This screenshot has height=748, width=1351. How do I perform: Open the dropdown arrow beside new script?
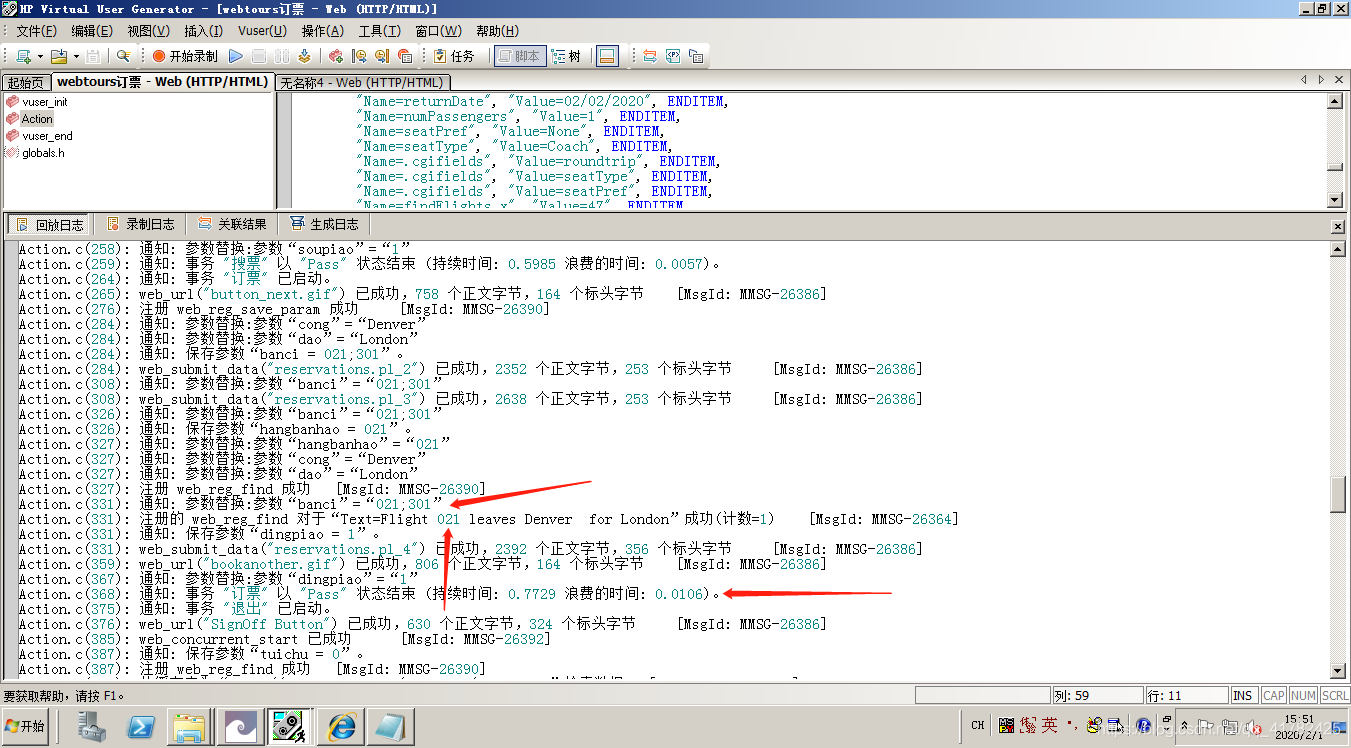40,56
